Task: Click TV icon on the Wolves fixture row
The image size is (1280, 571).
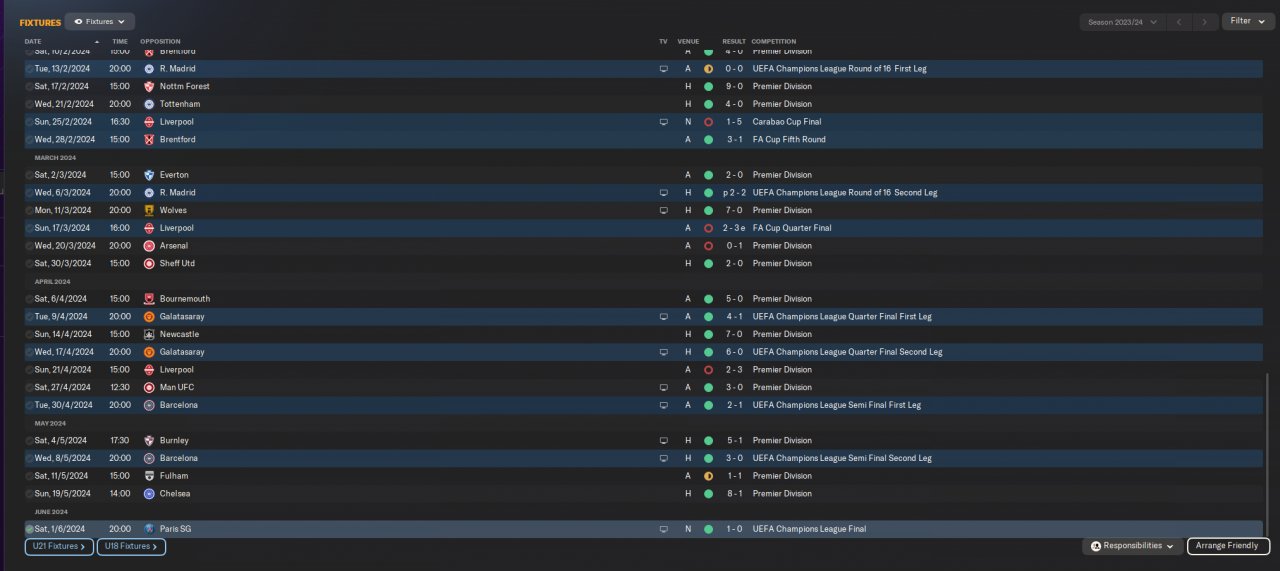Action: click(x=663, y=210)
